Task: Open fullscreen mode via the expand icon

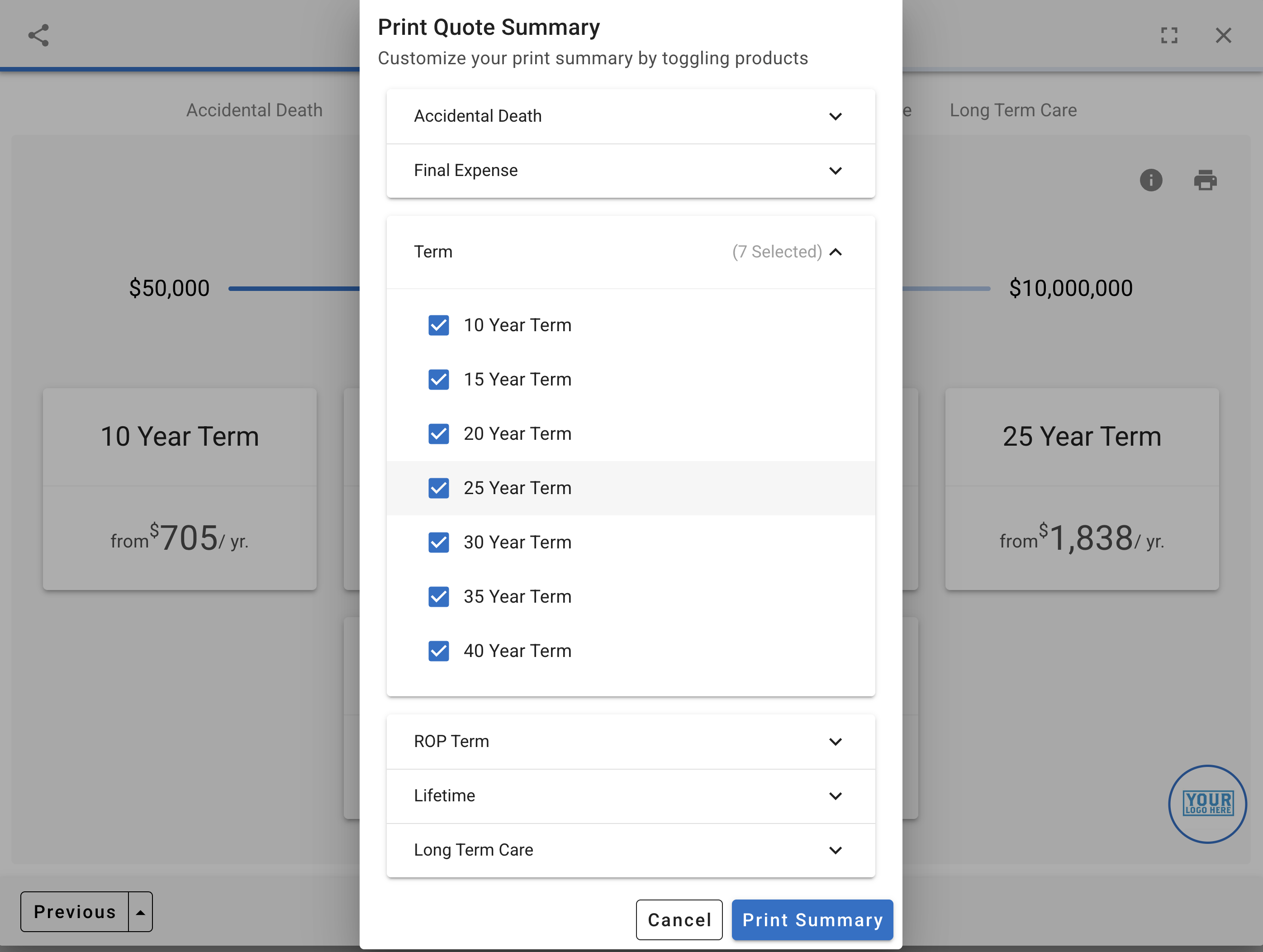Action: pyautogui.click(x=1169, y=35)
